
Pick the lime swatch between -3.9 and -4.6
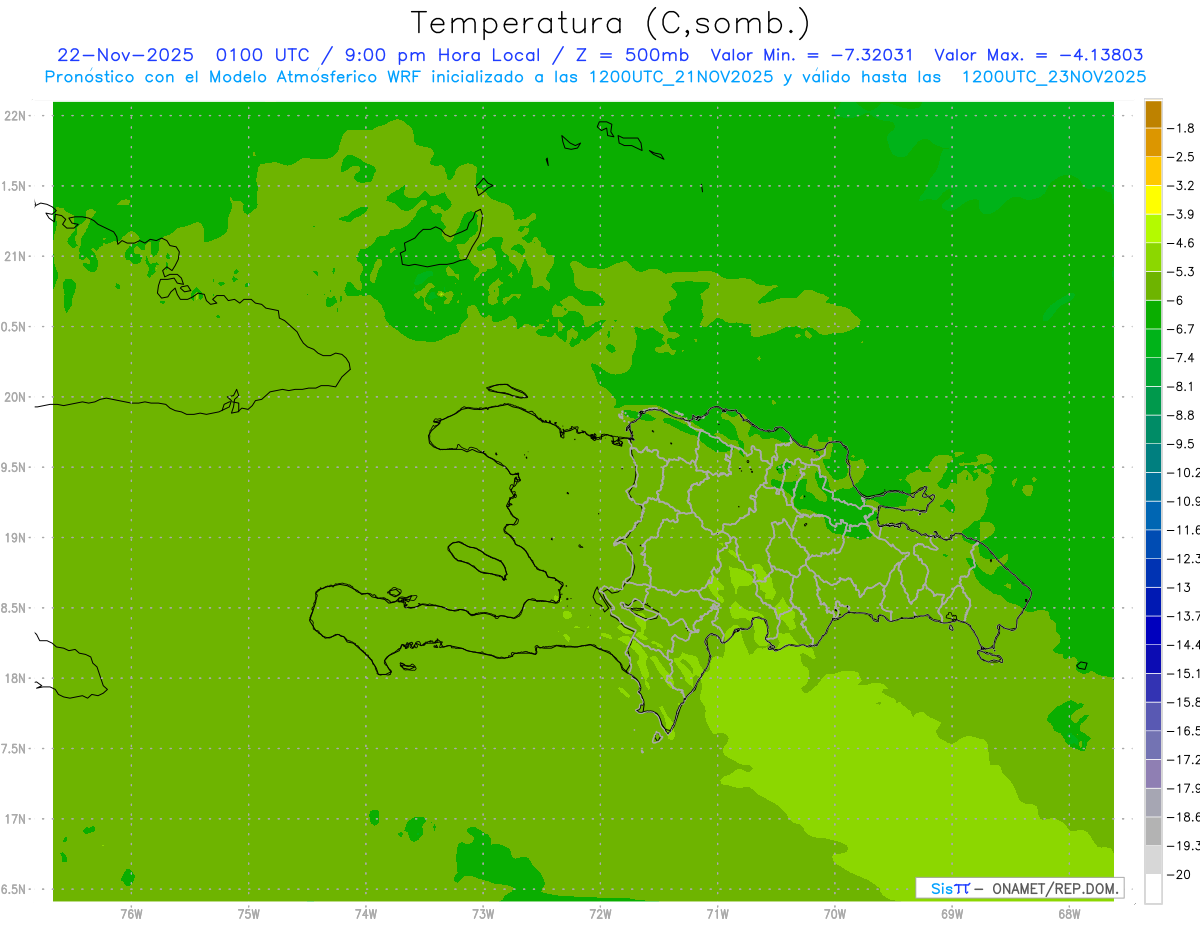1154,229
